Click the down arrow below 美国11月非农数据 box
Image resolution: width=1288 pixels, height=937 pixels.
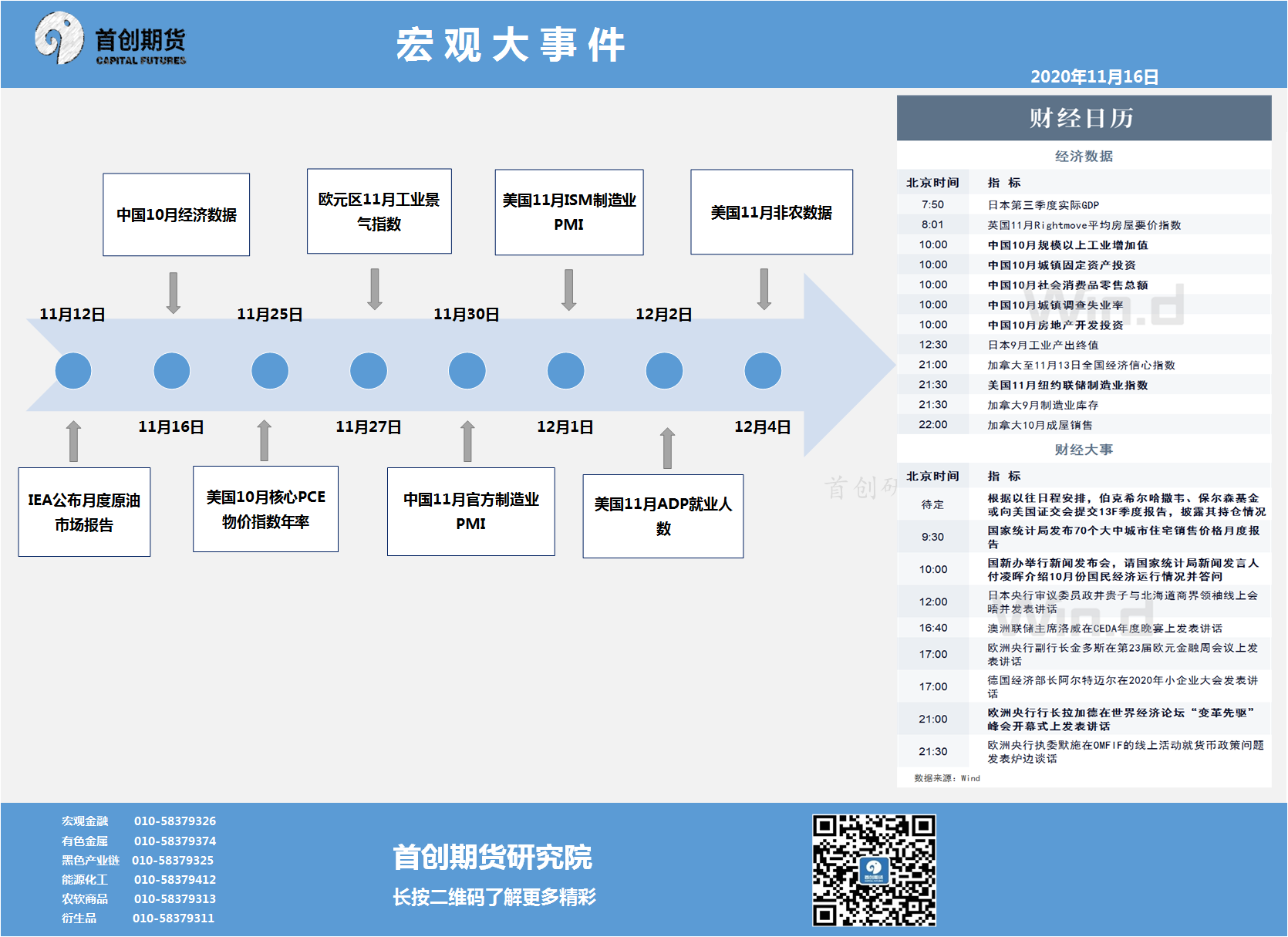(x=764, y=289)
